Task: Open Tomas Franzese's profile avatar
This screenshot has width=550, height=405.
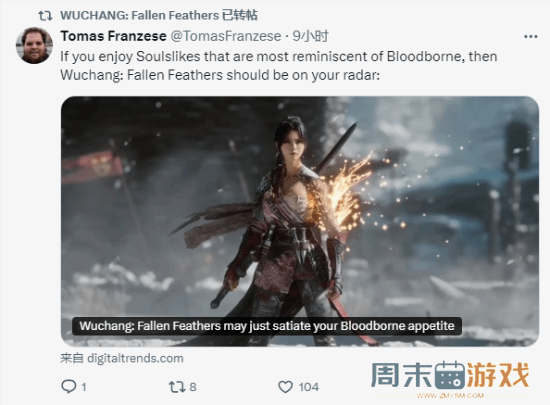Action: [x=34, y=46]
